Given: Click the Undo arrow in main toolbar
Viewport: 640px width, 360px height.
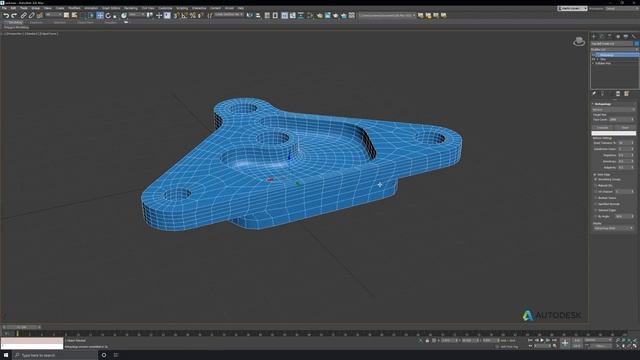Looking at the screenshot, I should pyautogui.click(x=6, y=16).
